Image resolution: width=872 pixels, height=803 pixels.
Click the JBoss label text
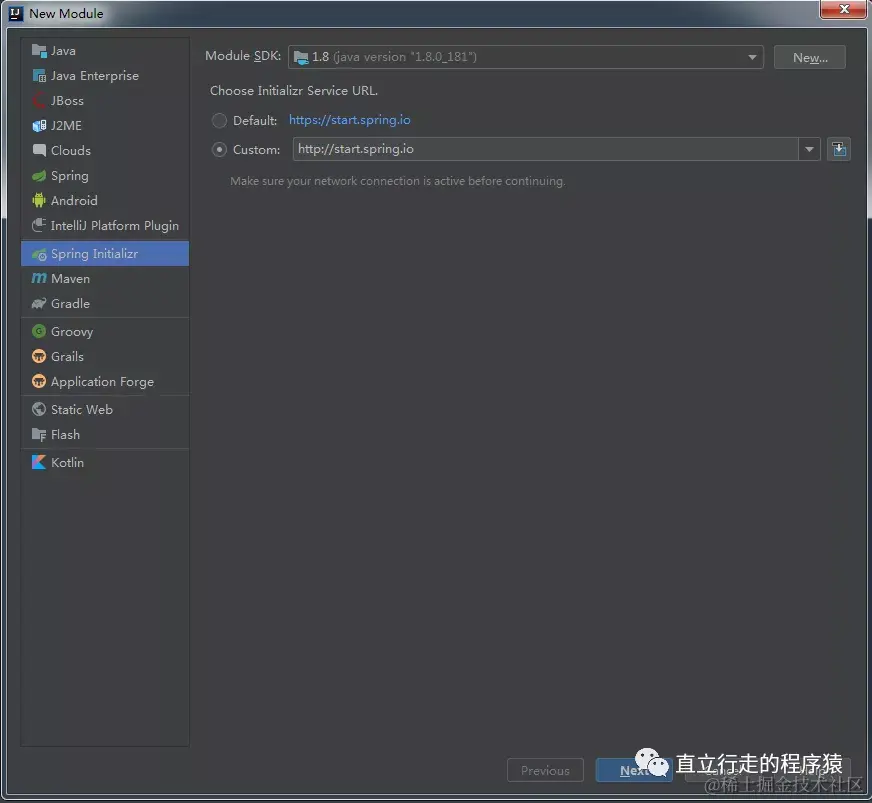pos(67,101)
